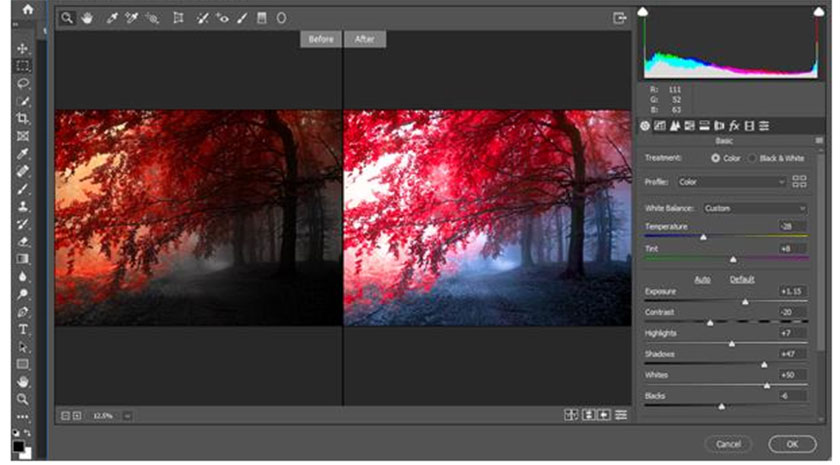
Task: Select the Red Eye Removal tool
Action: tap(222, 18)
